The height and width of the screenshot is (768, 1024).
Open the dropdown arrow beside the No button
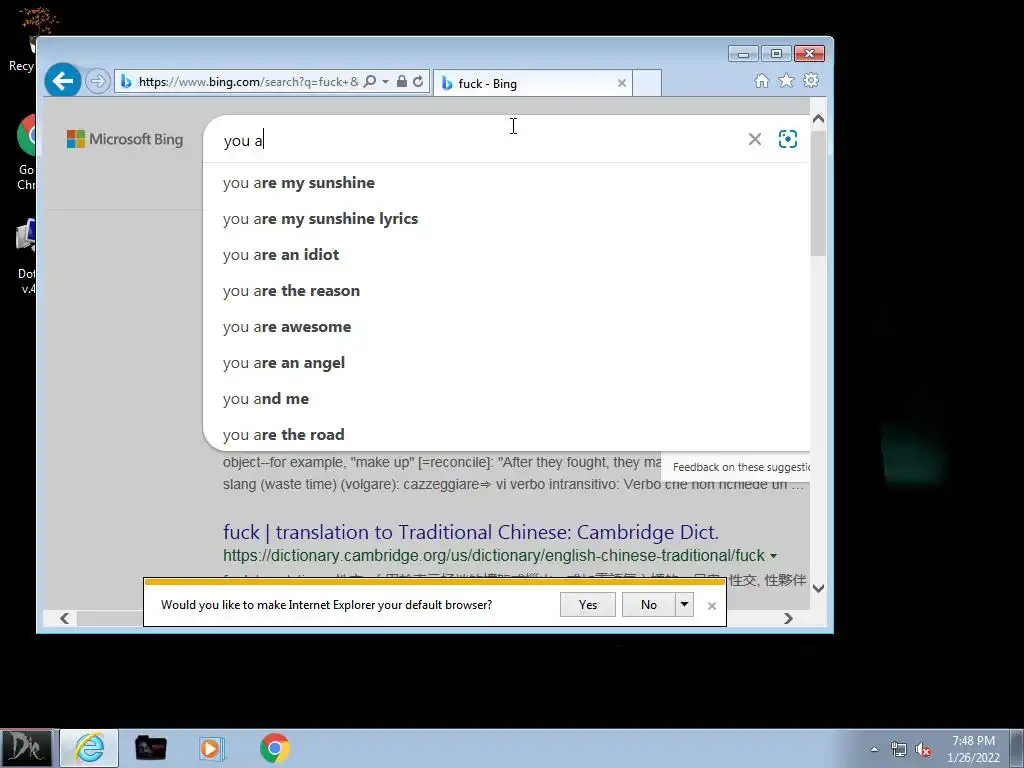684,605
